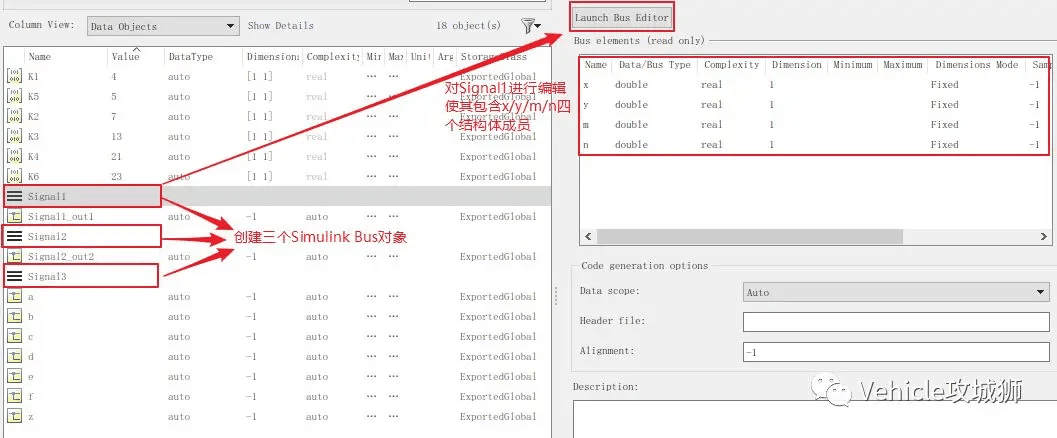The image size is (1057, 438).
Task: Click the Description text area
Action: coord(814,418)
